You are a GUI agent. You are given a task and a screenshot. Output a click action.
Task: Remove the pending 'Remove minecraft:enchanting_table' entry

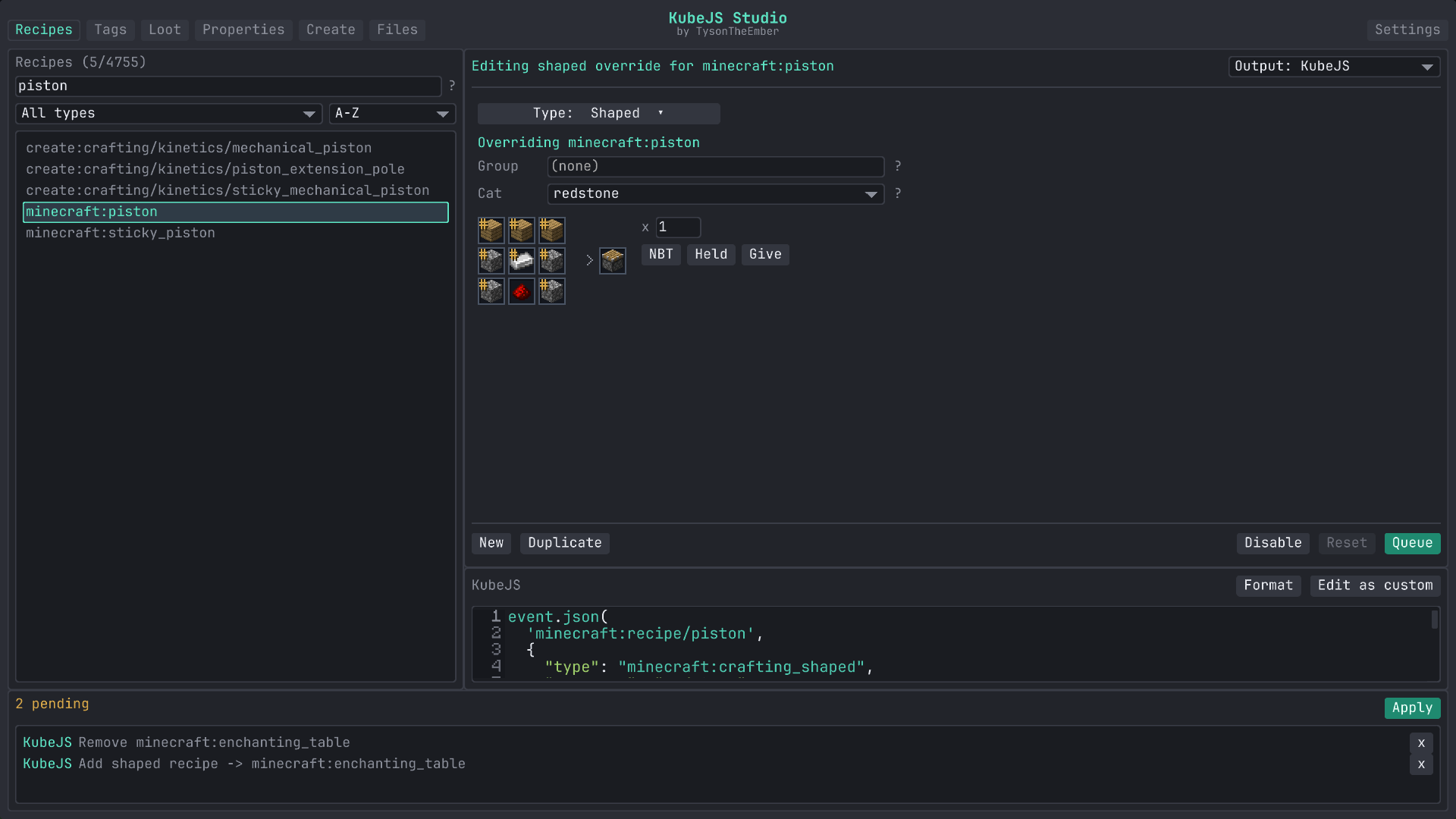click(x=1421, y=743)
